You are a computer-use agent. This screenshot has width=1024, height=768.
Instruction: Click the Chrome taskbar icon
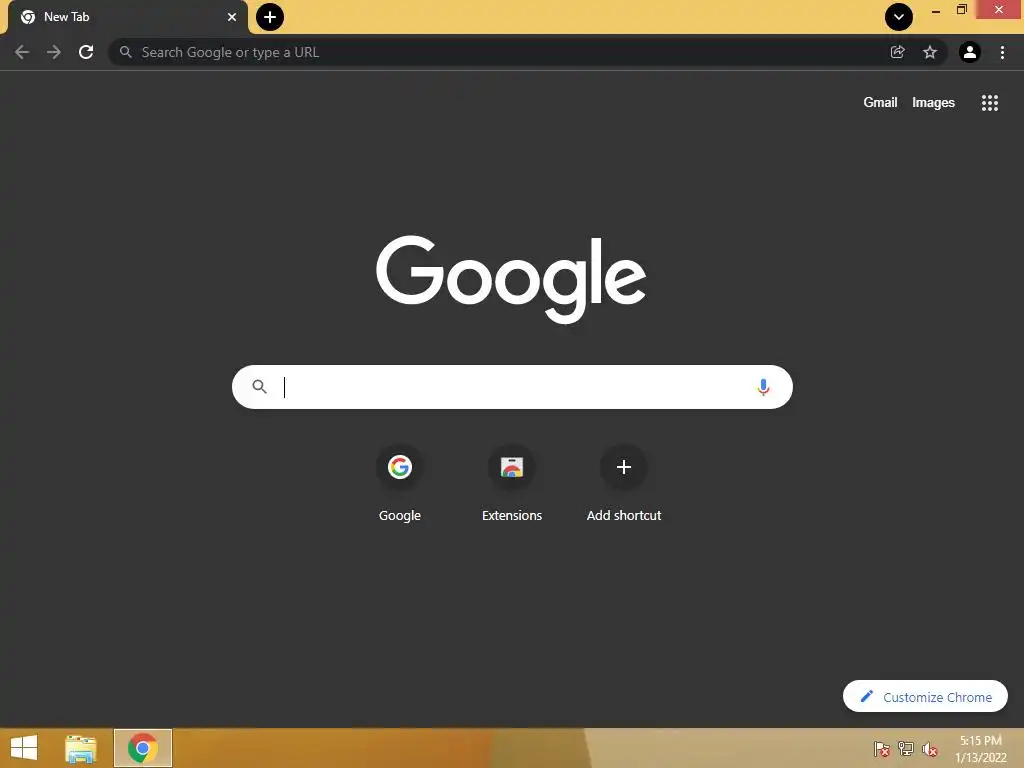[143, 748]
